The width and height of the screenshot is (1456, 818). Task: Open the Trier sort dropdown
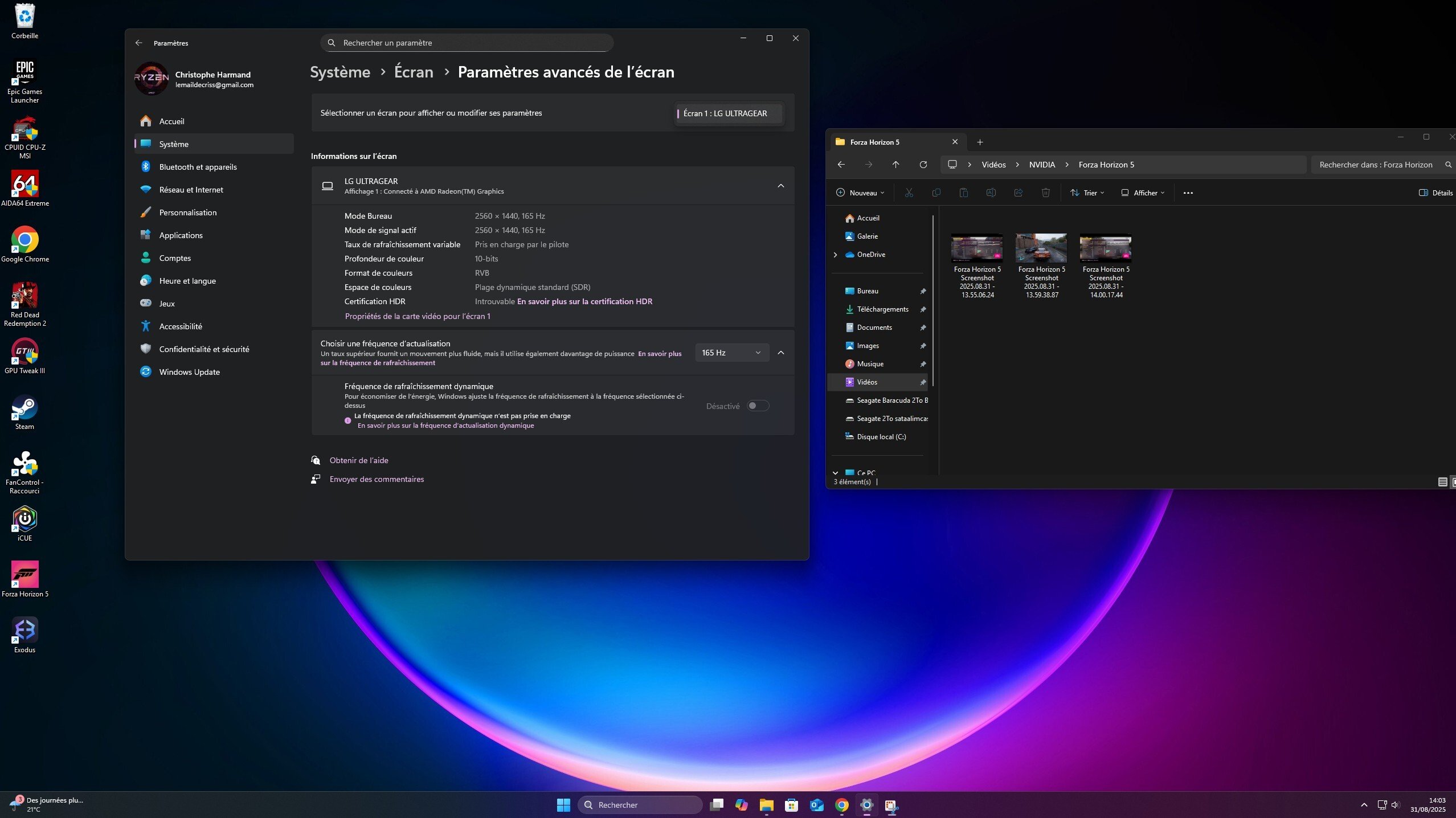(1087, 193)
